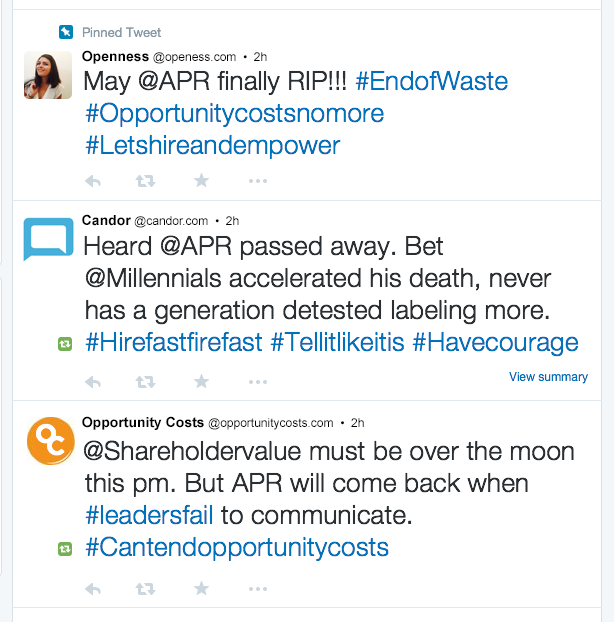Retweet the Openness tweet
Screen dimensions: 614x622
tap(145, 181)
